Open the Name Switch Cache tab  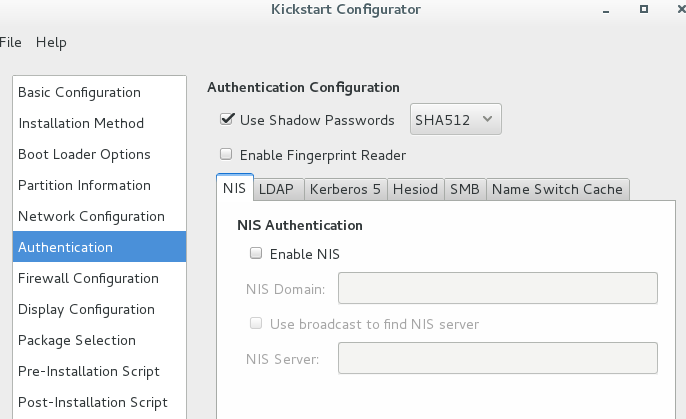pos(558,189)
